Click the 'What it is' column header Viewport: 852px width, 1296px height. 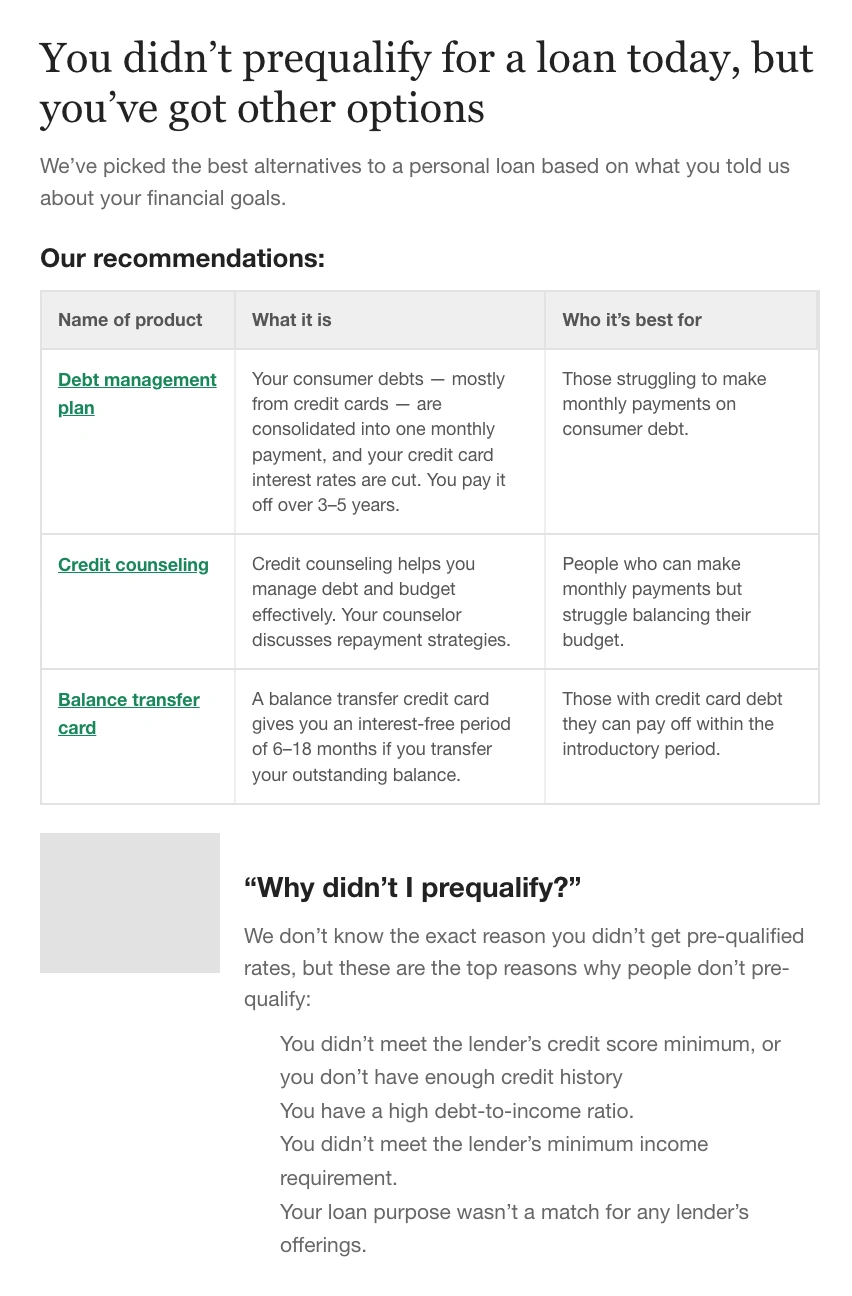point(390,320)
